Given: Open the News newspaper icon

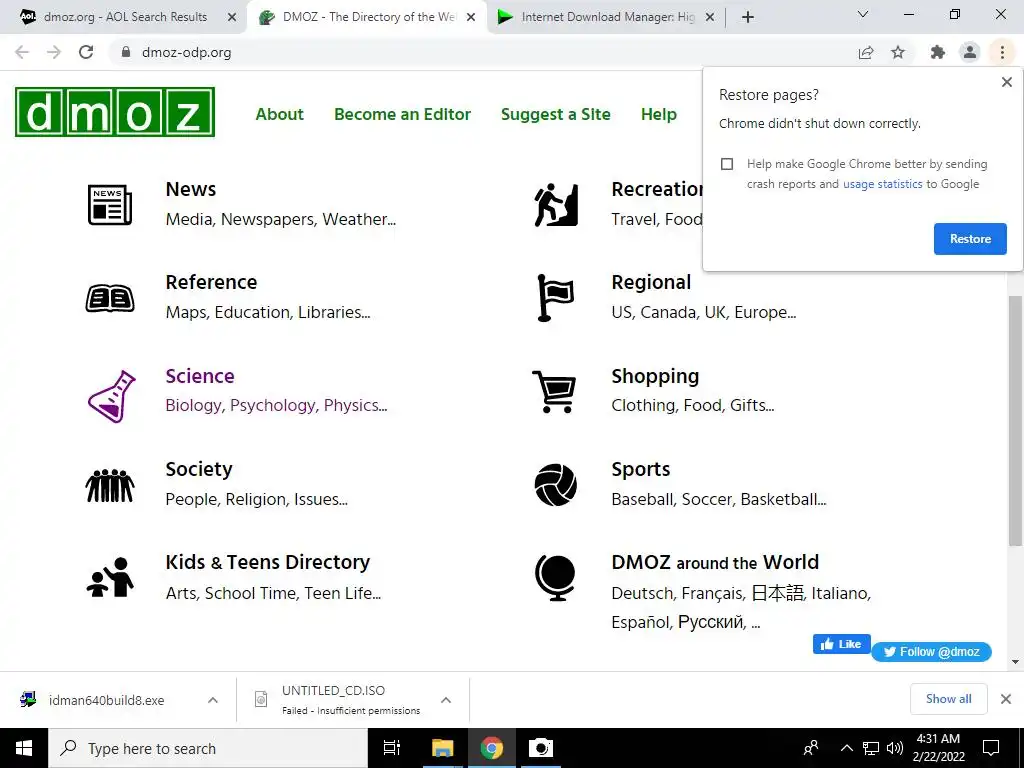Looking at the screenshot, I should [110, 204].
